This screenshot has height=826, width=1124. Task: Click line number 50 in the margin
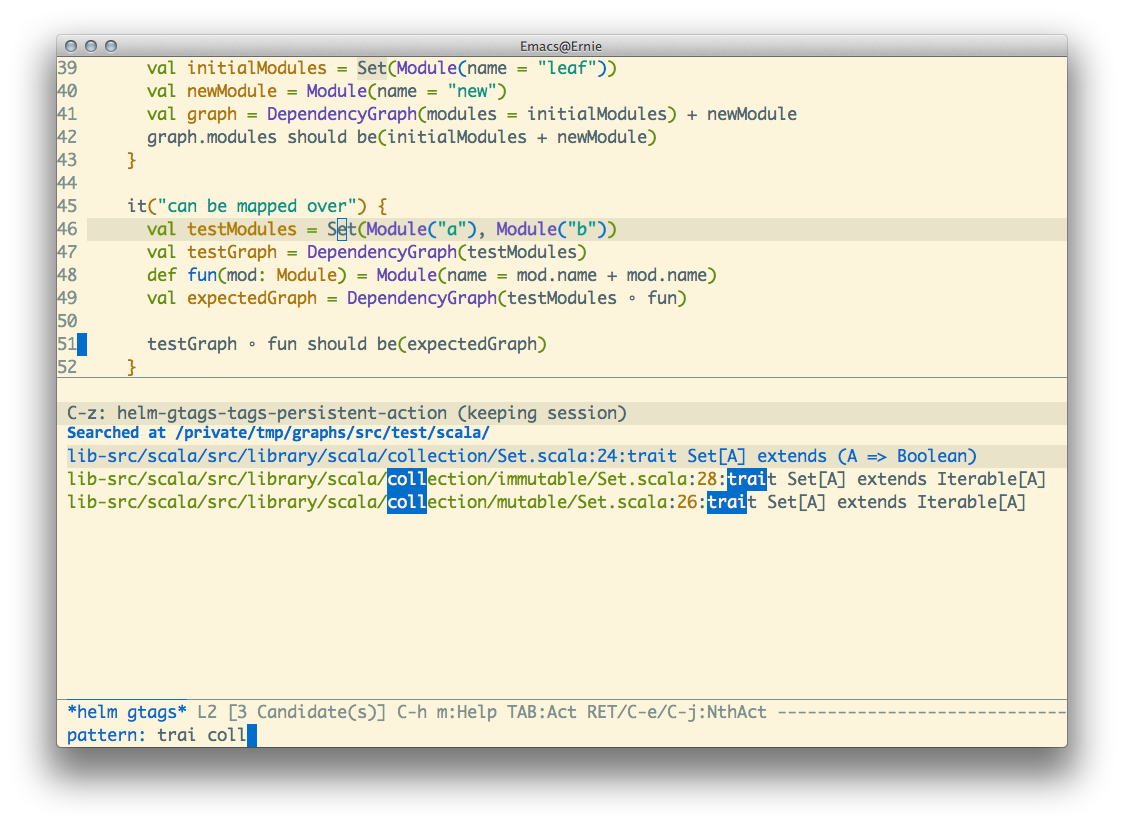pos(67,321)
